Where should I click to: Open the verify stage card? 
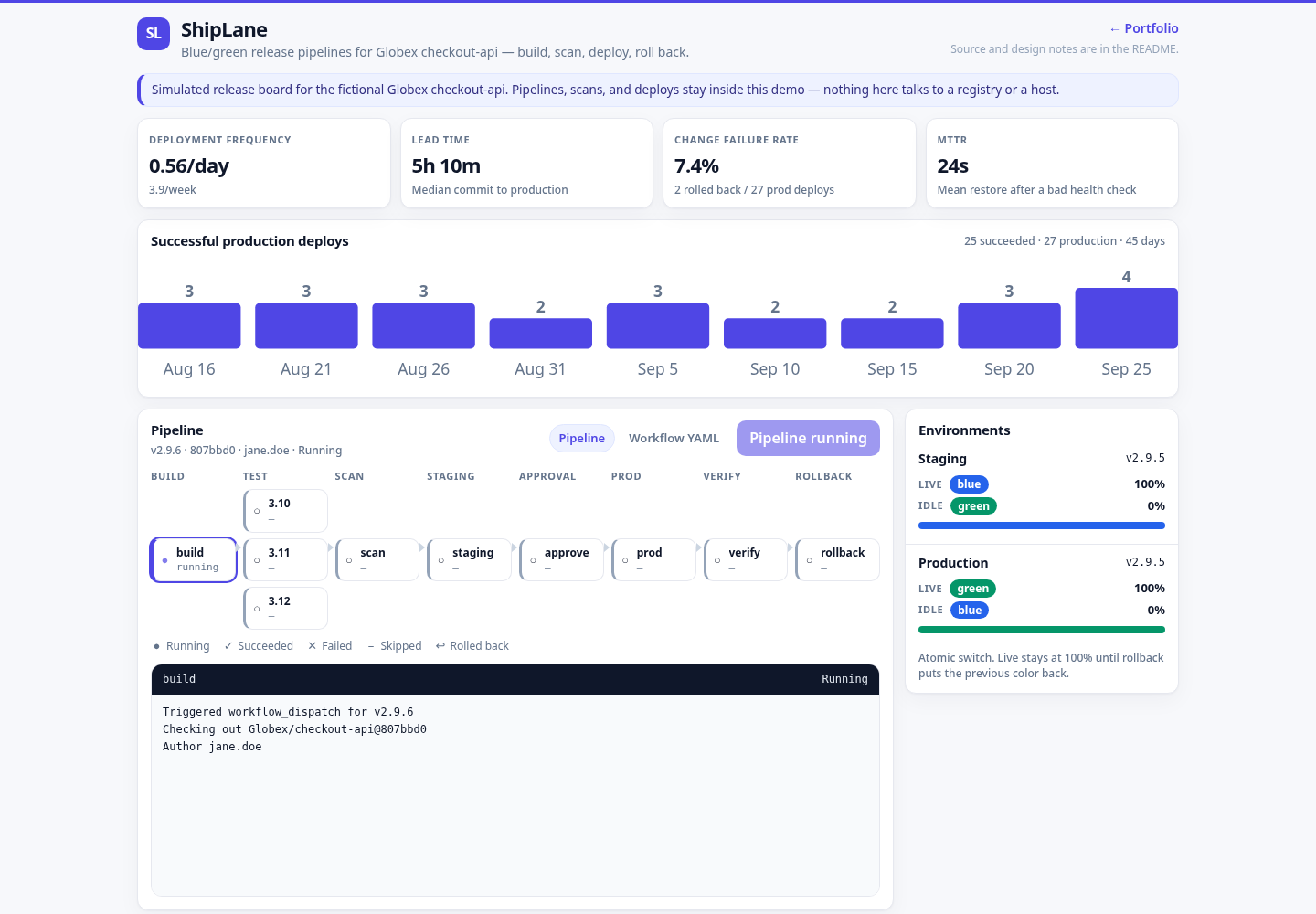(746, 559)
